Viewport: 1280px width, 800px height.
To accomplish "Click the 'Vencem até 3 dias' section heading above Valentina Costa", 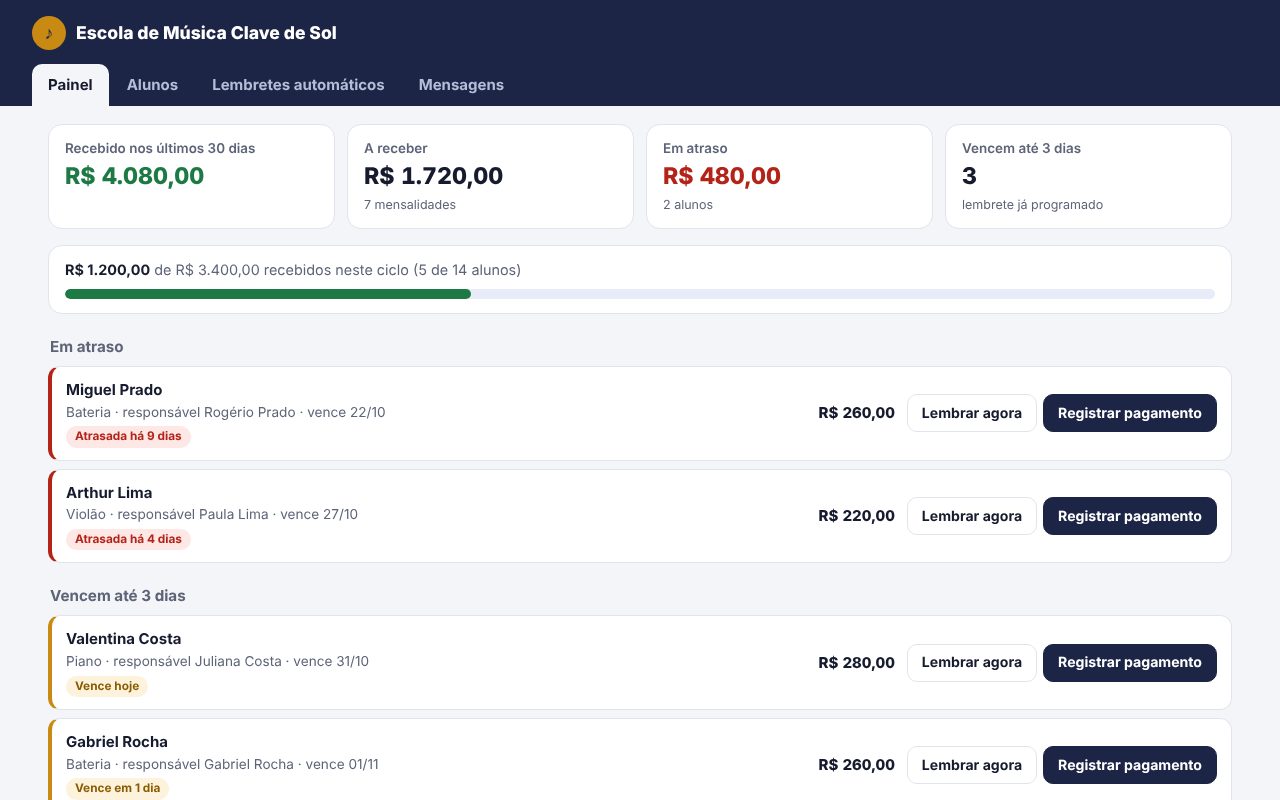I will tap(118, 596).
